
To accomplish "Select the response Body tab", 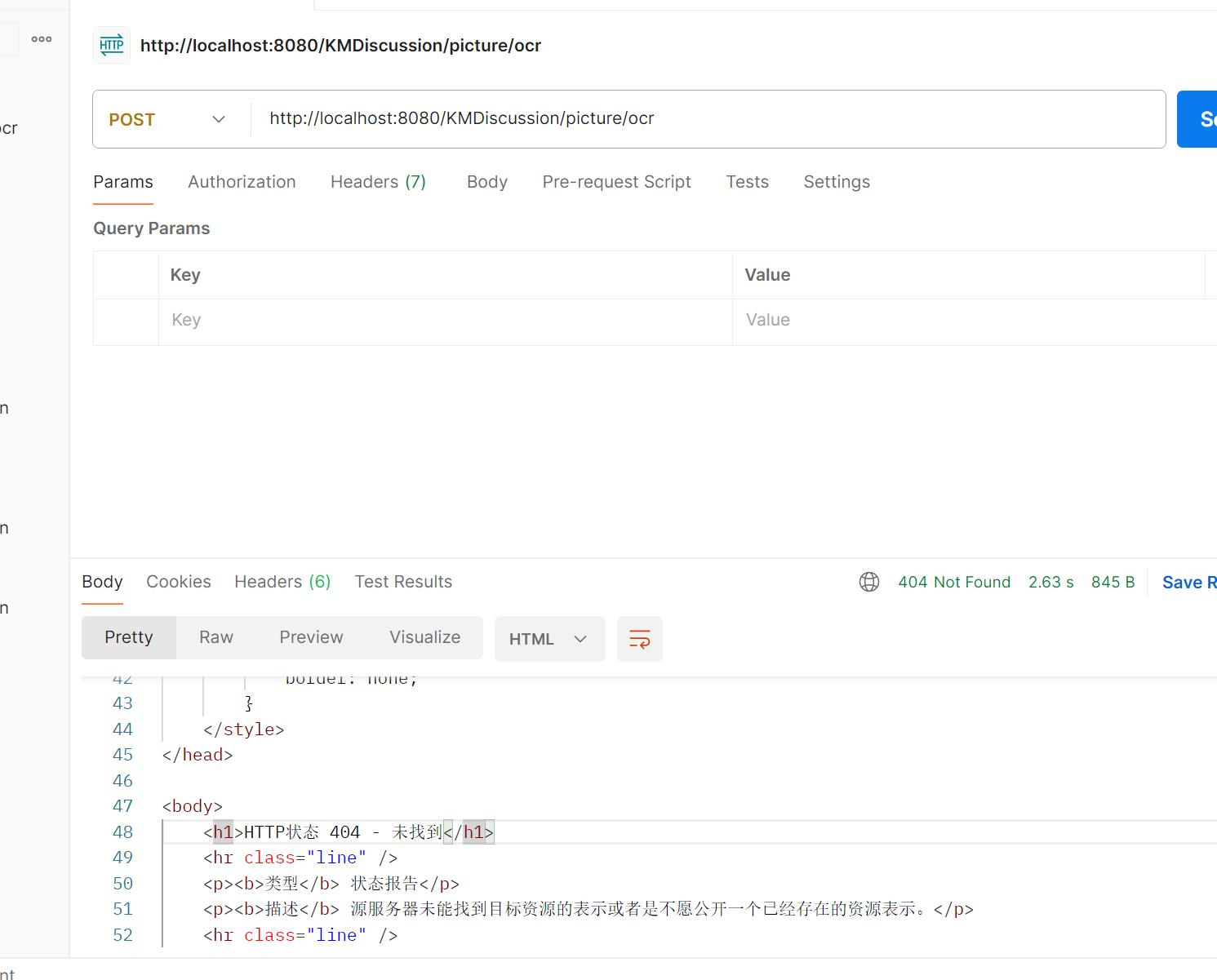I will [102, 582].
